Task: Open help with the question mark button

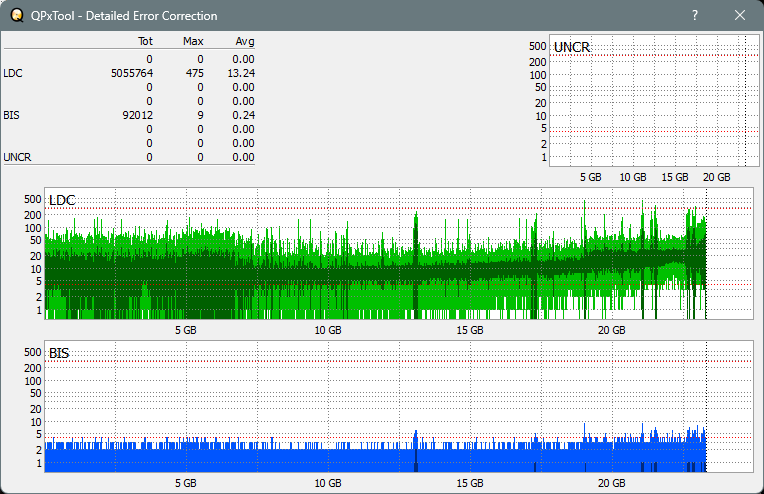Action: (x=695, y=16)
